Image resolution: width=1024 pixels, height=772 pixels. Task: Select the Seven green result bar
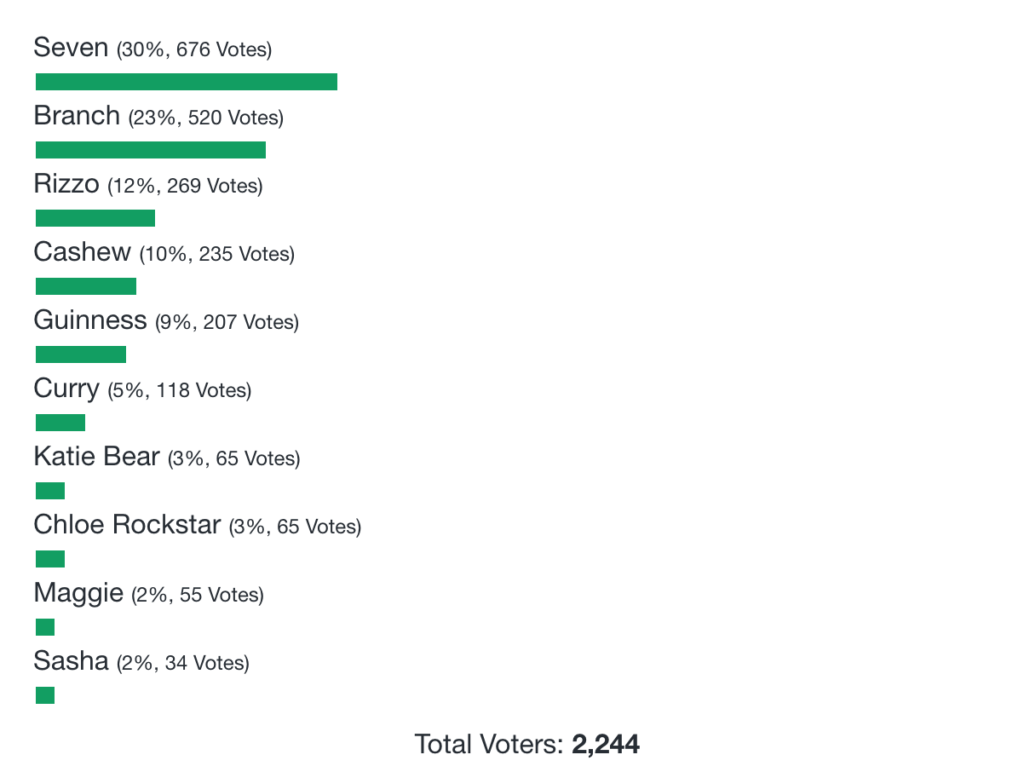[186, 82]
